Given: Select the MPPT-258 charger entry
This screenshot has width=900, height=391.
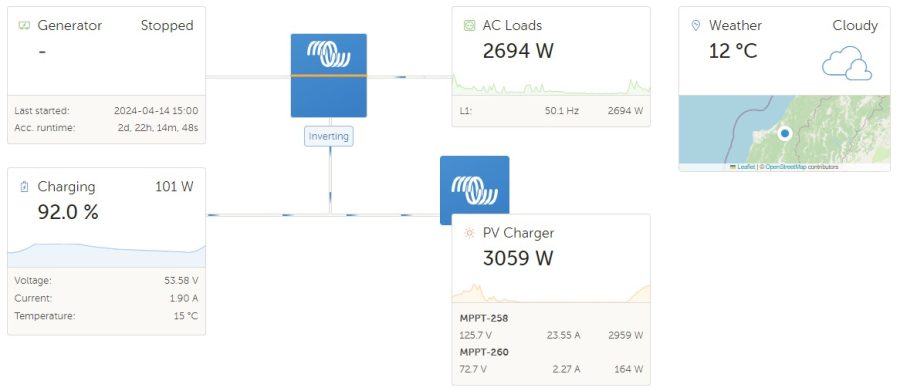Looking at the screenshot, I should pyautogui.click(x=551, y=327).
